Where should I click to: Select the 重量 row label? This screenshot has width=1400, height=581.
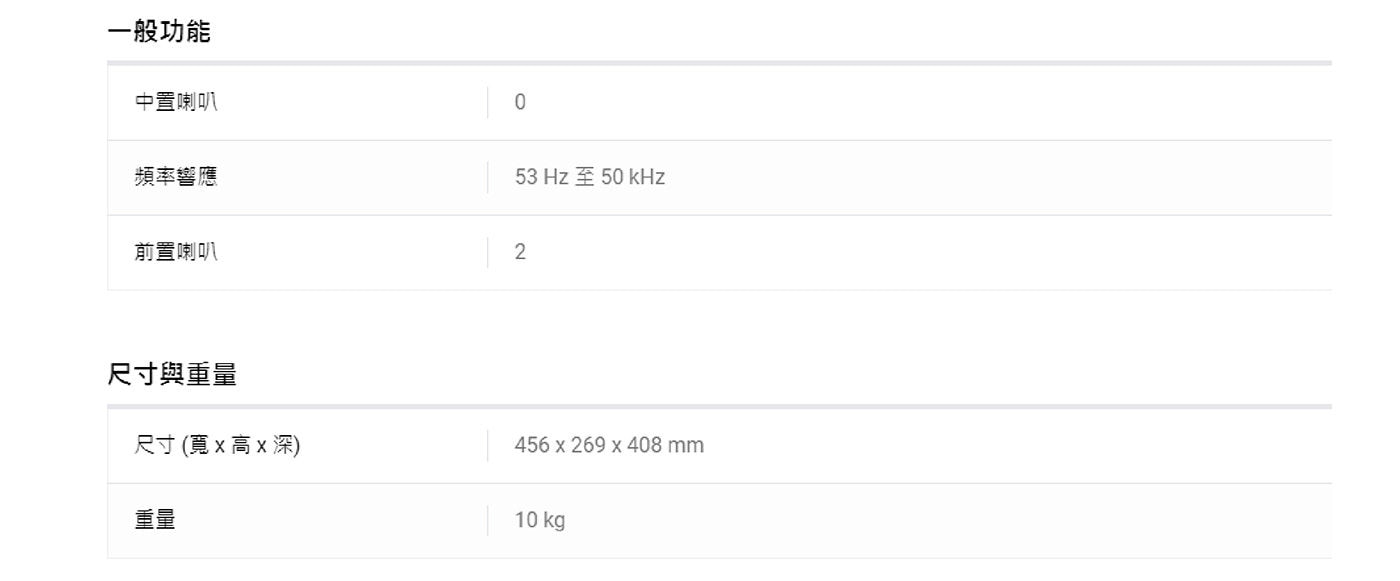[x=155, y=520]
